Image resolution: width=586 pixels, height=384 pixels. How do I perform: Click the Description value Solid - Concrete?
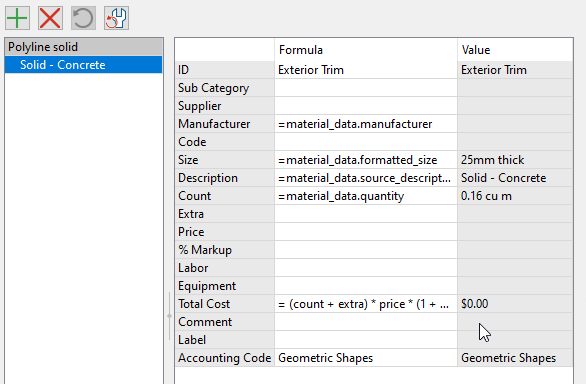[515, 178]
